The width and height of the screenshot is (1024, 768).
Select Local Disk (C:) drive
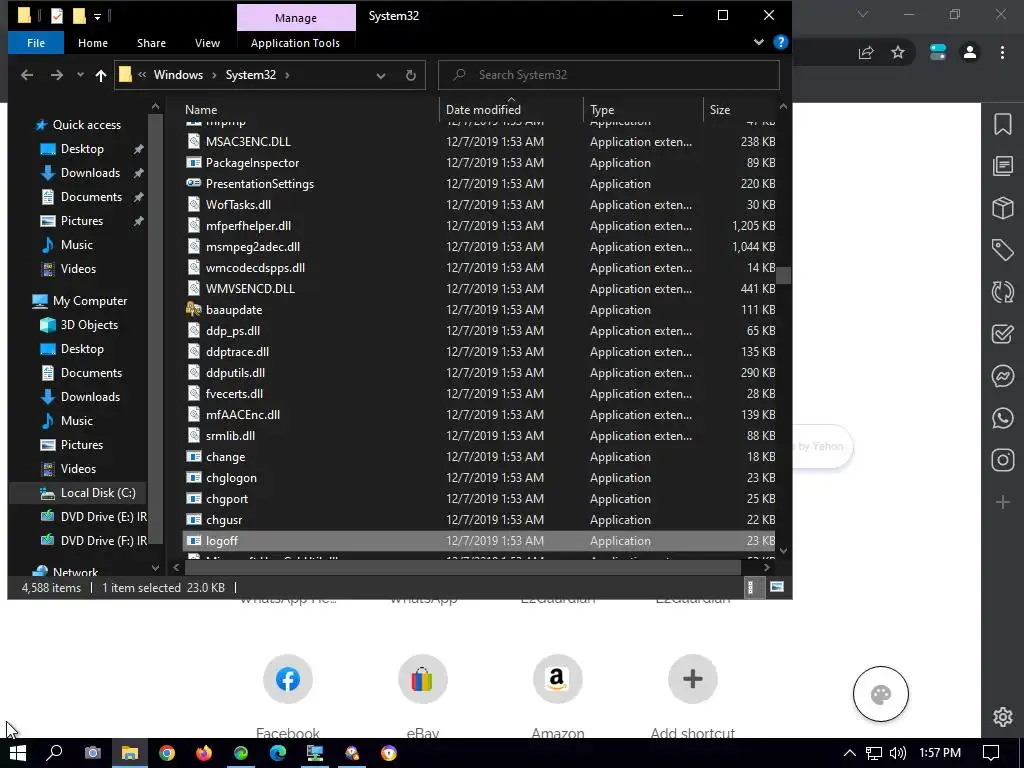(x=98, y=493)
